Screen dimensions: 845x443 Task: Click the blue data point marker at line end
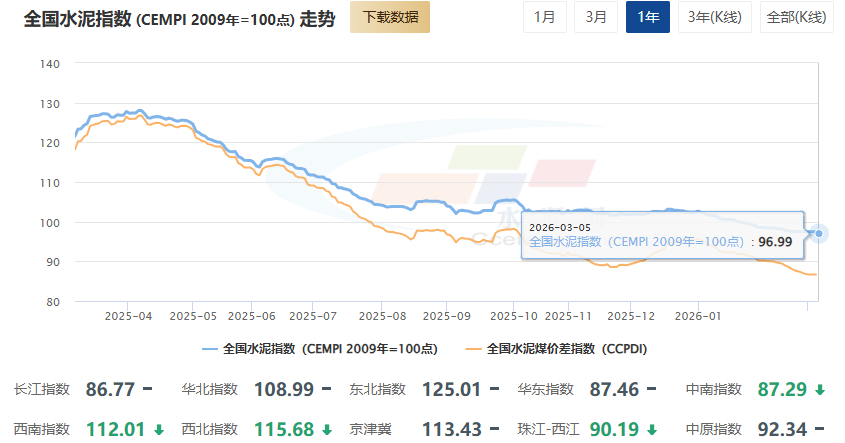819,234
